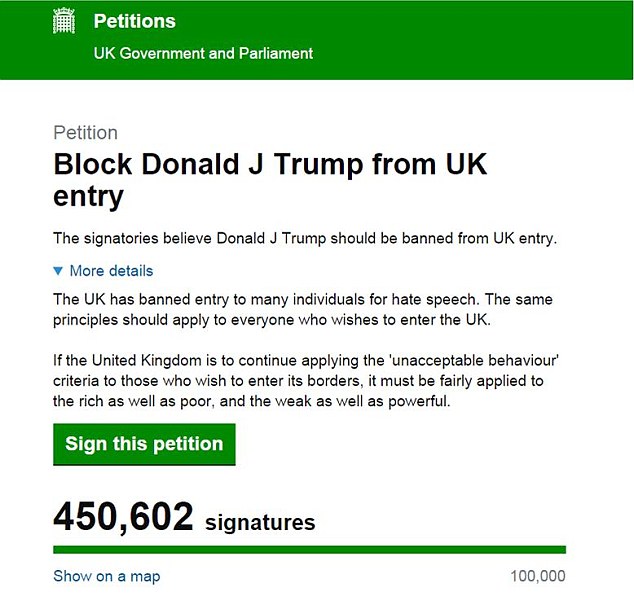Click the grey Petition label above the title
The height and width of the screenshot is (601, 634).
[x=85, y=133]
